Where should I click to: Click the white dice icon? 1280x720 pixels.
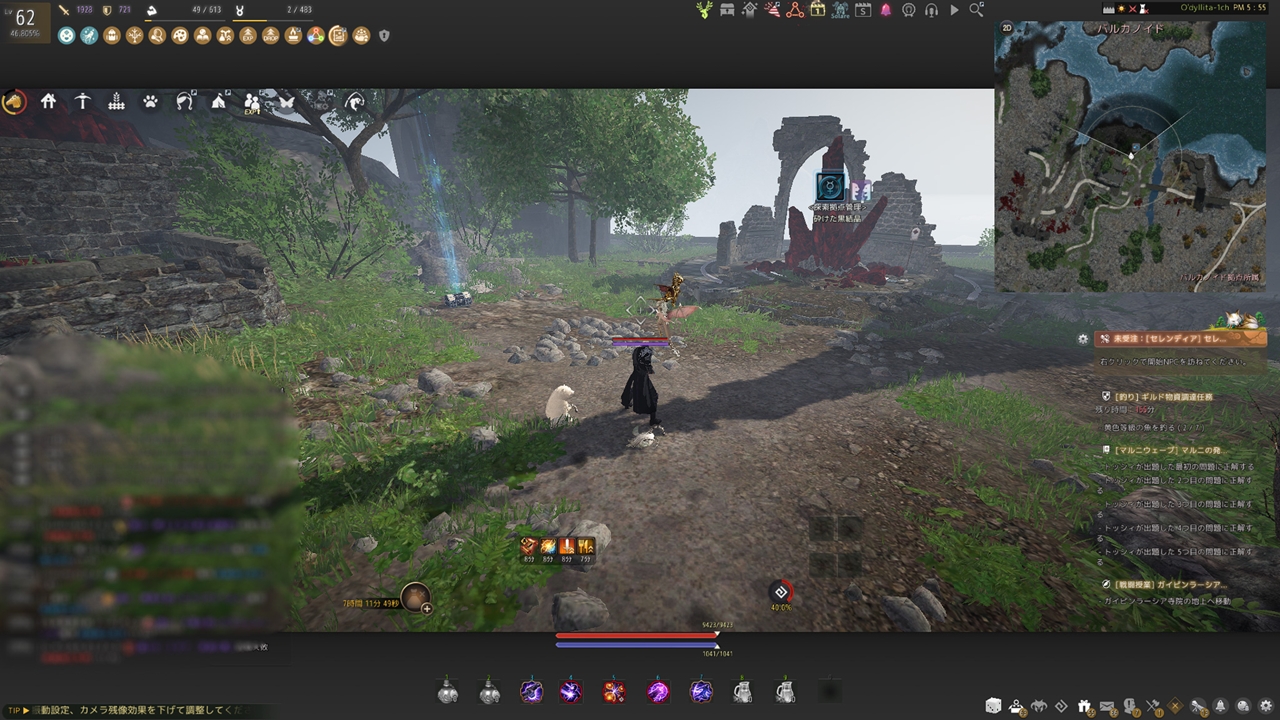click(x=994, y=706)
